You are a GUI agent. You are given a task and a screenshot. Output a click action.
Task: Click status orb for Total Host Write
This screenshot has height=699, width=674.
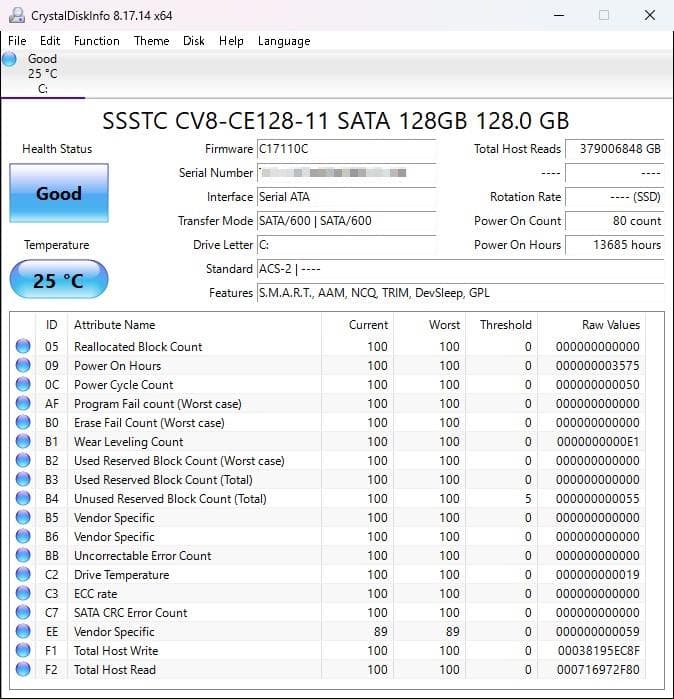click(23, 651)
